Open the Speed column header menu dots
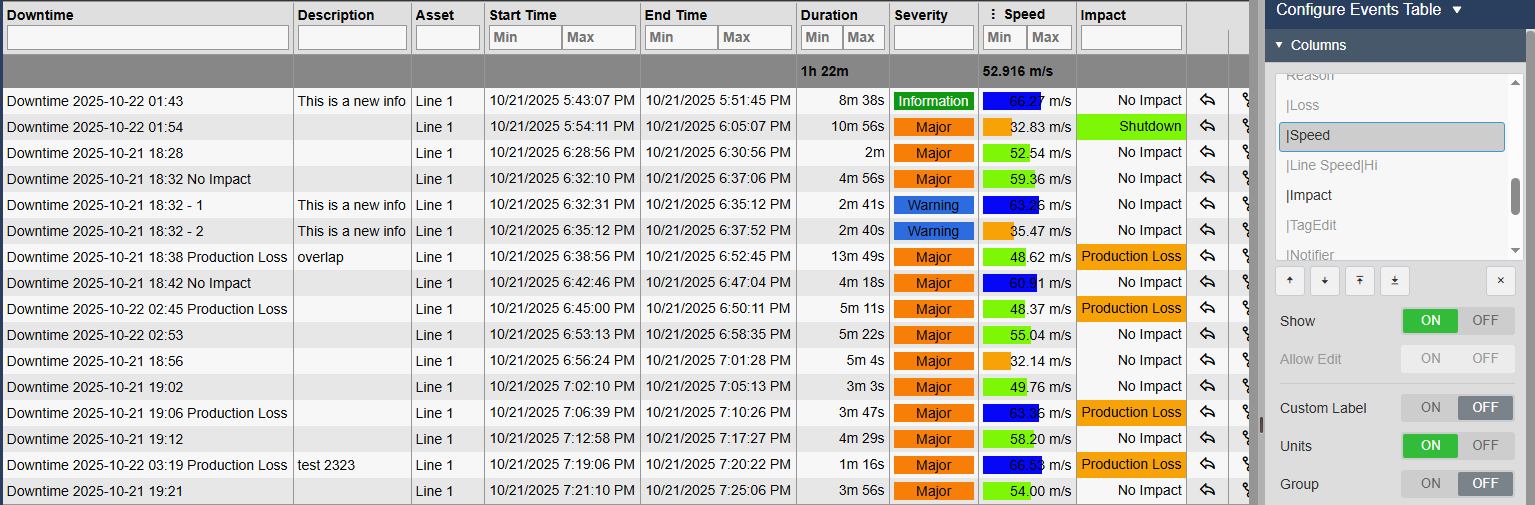 click(x=993, y=14)
